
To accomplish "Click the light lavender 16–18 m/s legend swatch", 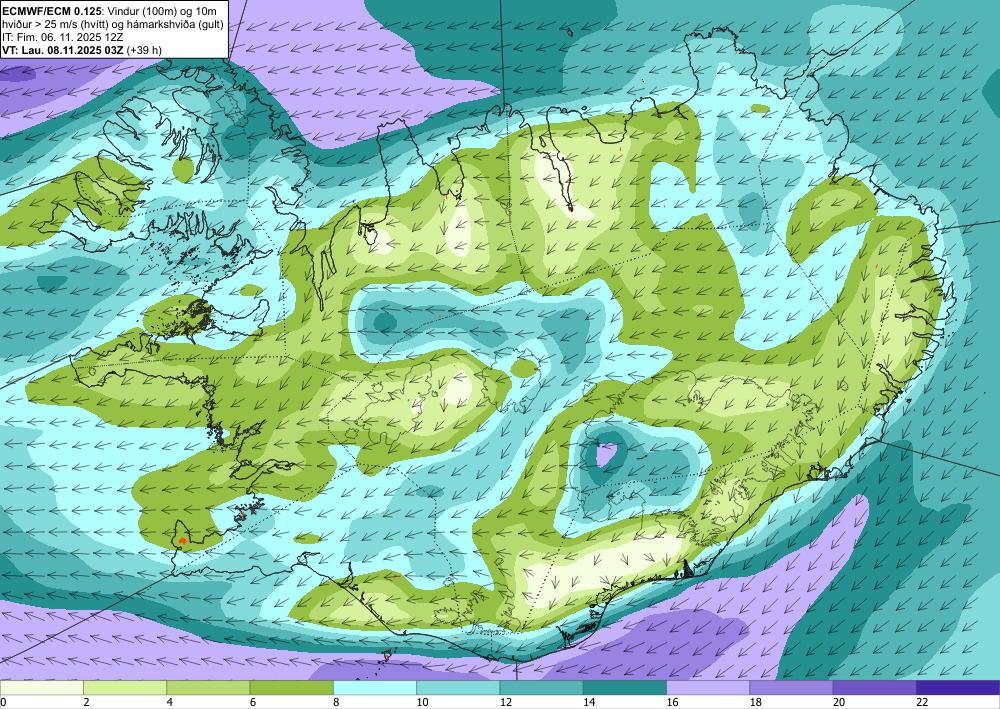I will (708, 688).
